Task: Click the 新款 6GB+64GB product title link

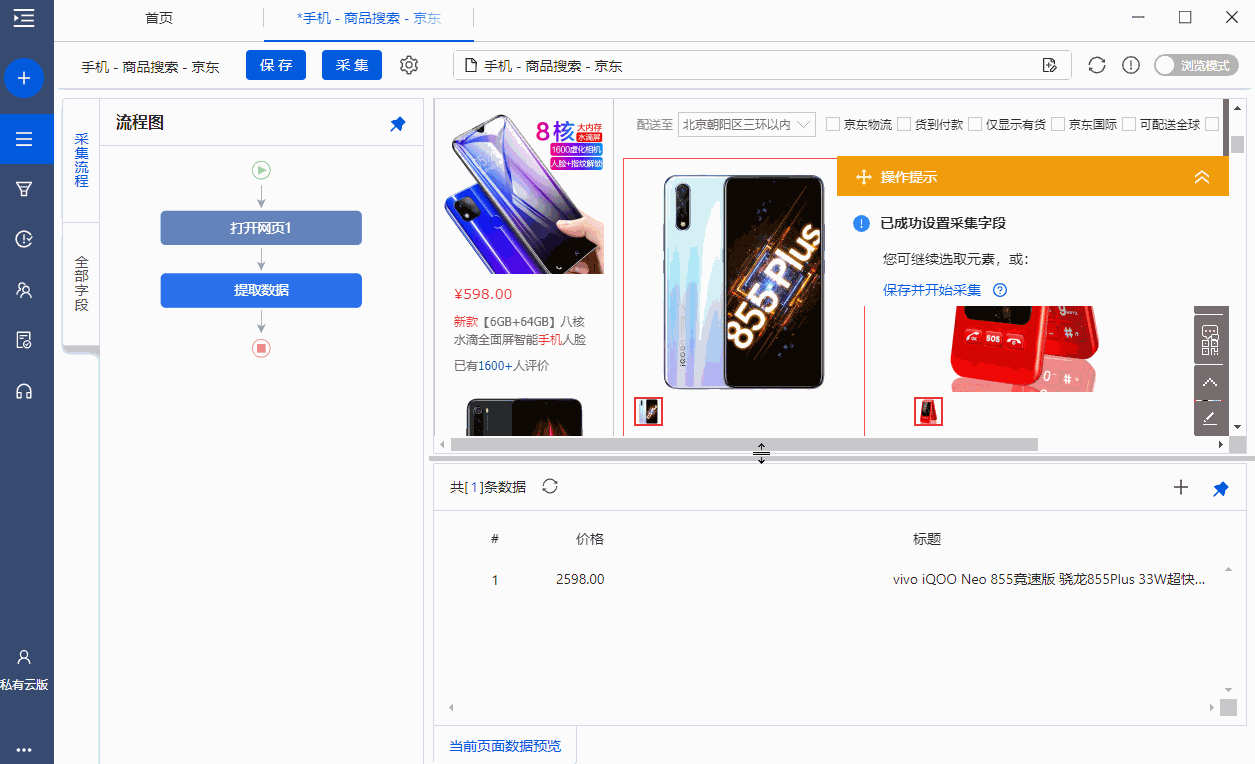Action: pyautogui.click(x=519, y=330)
